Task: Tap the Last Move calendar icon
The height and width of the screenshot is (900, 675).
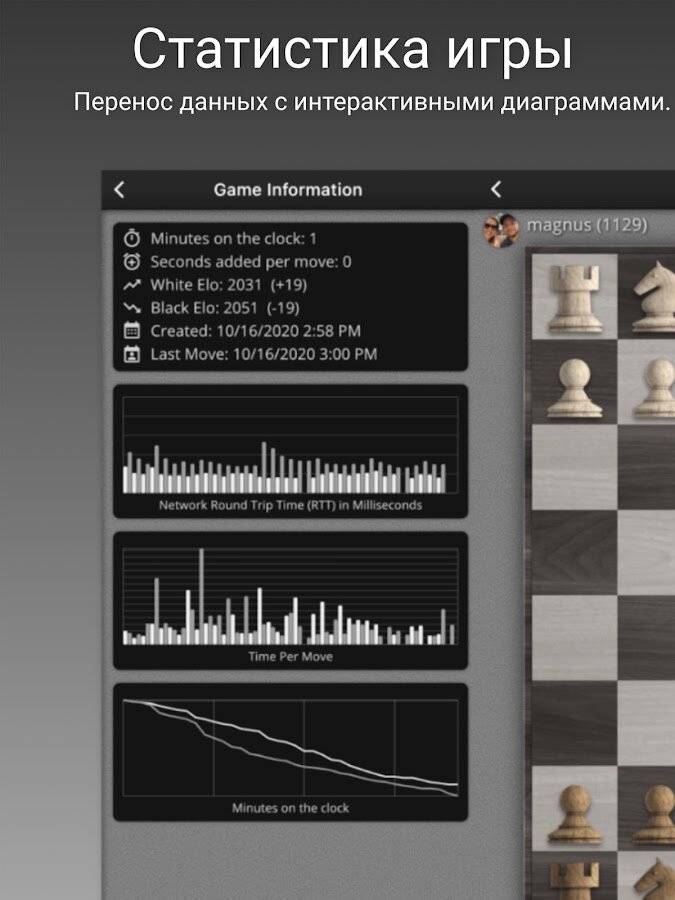Action: pos(132,354)
